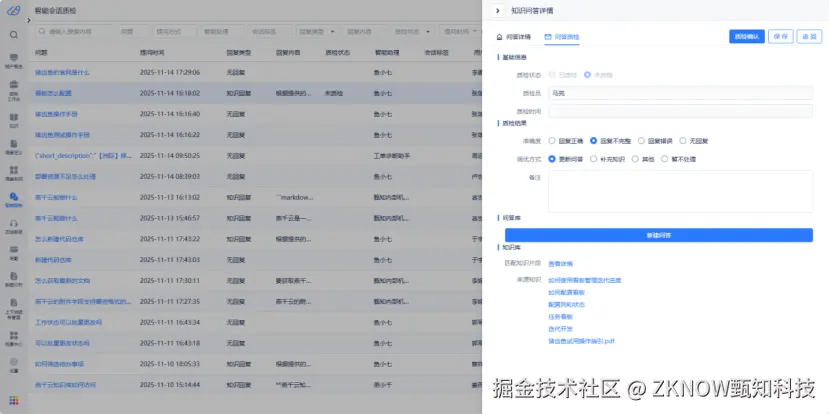The width and height of the screenshot is (829, 414).
Task: Open source link 任务看板
Action: [560, 317]
